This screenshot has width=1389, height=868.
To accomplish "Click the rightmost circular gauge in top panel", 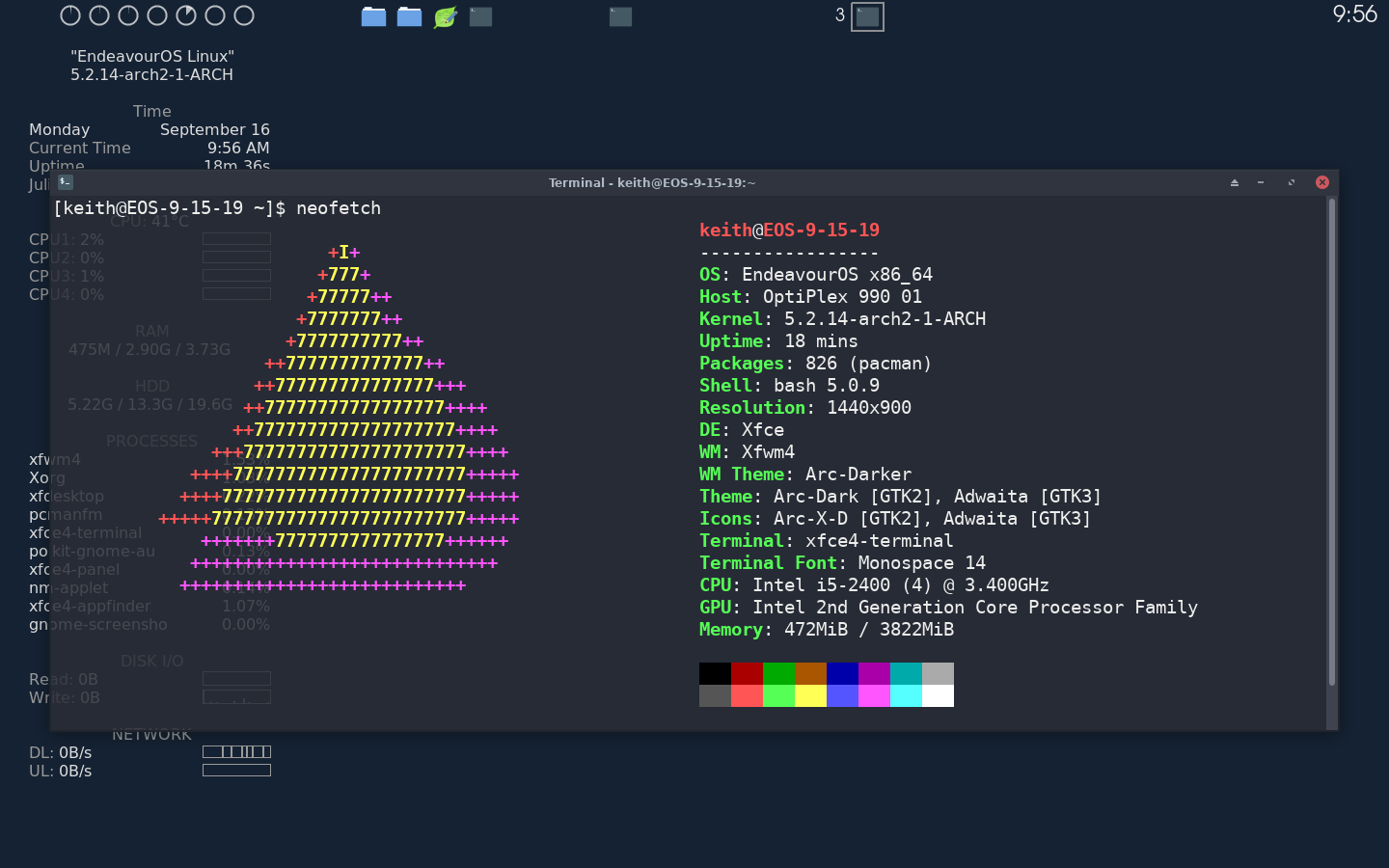I will 244,15.
